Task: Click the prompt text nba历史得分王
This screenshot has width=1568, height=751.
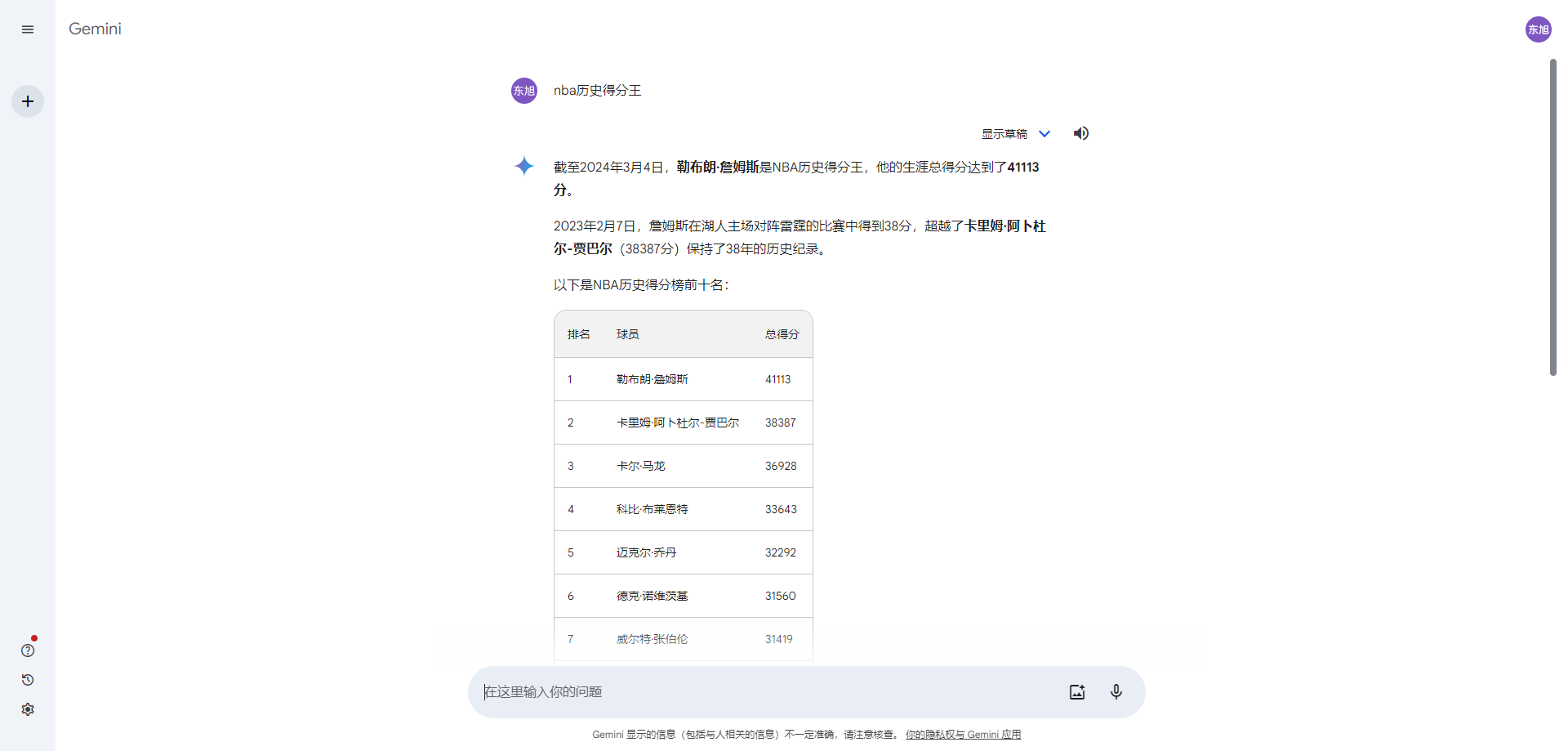Action: [x=598, y=91]
